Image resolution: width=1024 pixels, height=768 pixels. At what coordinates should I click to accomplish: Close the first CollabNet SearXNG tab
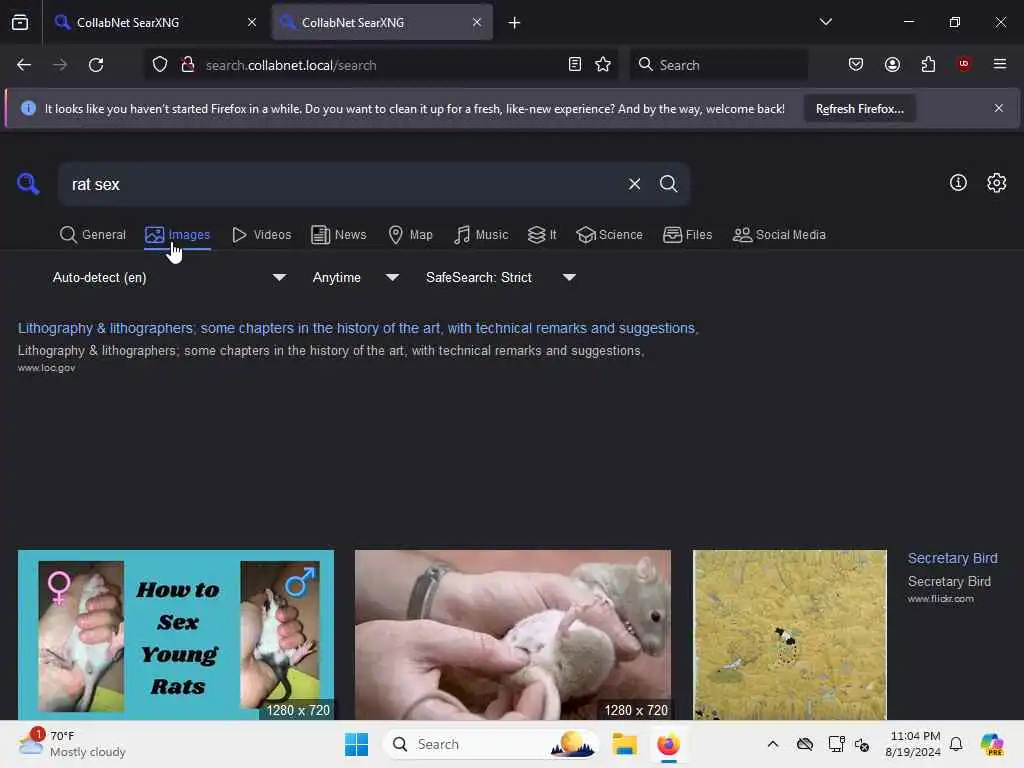[x=251, y=22]
